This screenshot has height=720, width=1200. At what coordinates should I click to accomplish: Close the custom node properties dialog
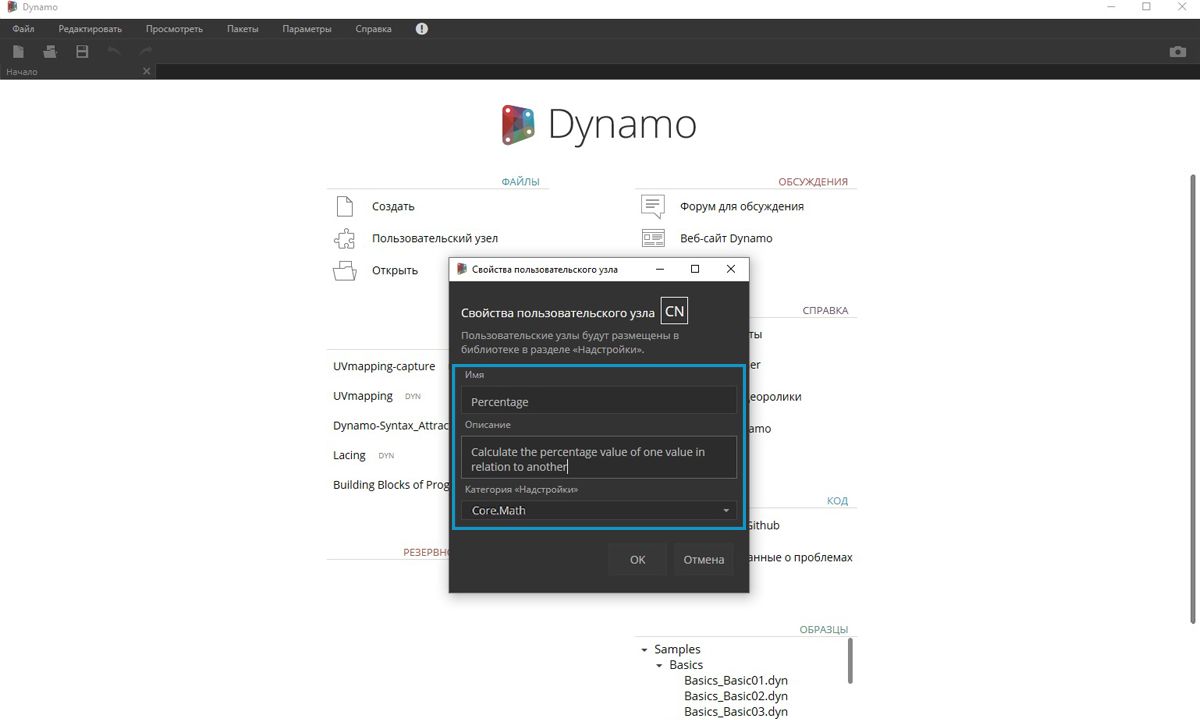730,269
